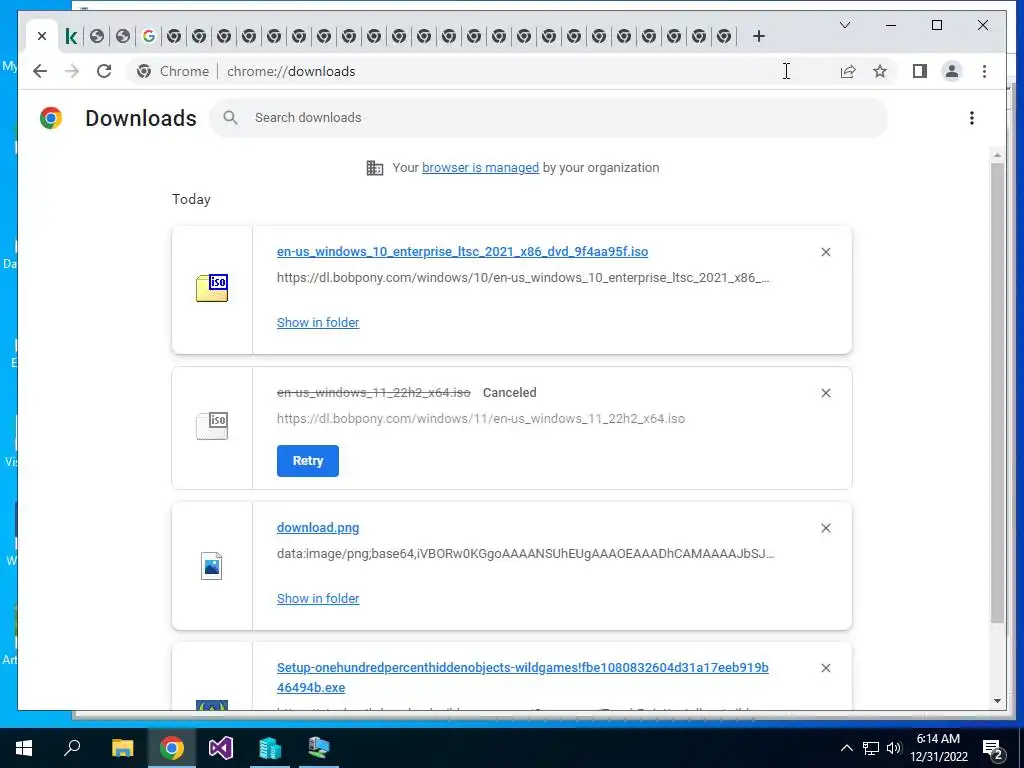This screenshot has height=768, width=1024.
Task: Click the Windows 10 ISO file icon
Action: pyautogui.click(x=212, y=288)
